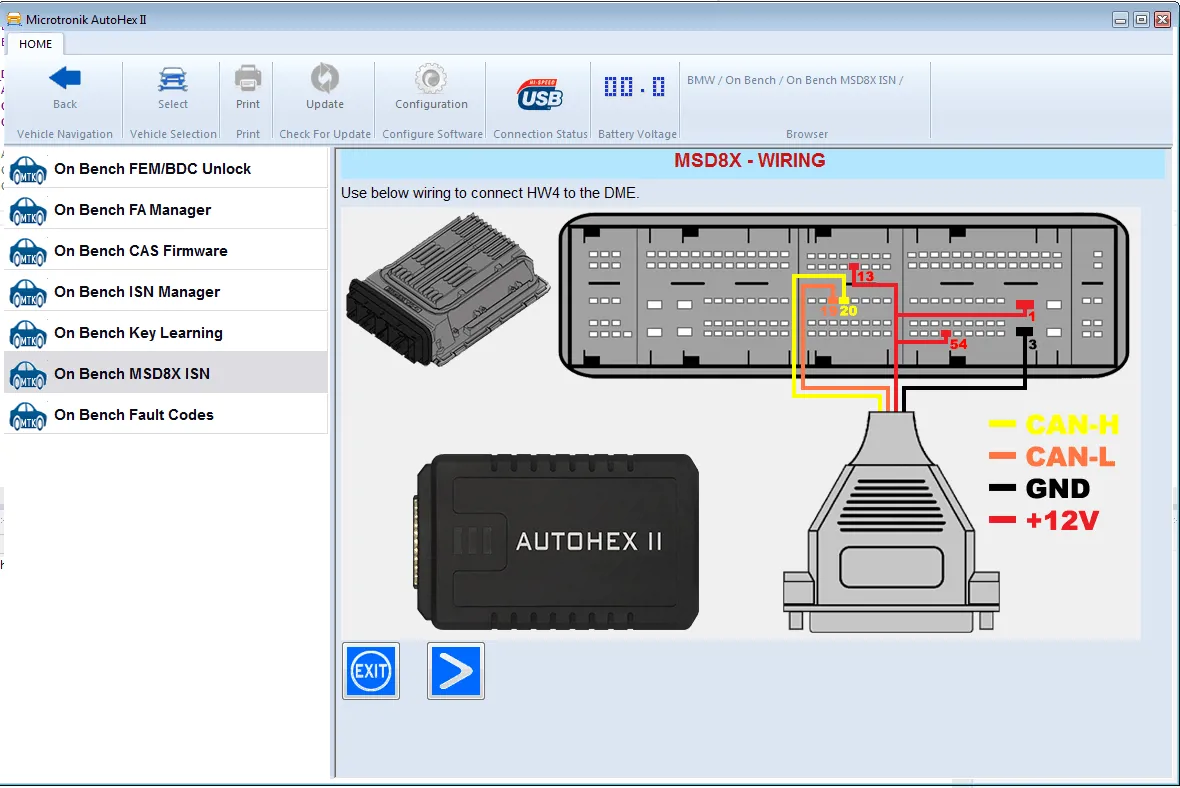Click the +12V legend entry
The image size is (1180, 788).
(x=1044, y=520)
